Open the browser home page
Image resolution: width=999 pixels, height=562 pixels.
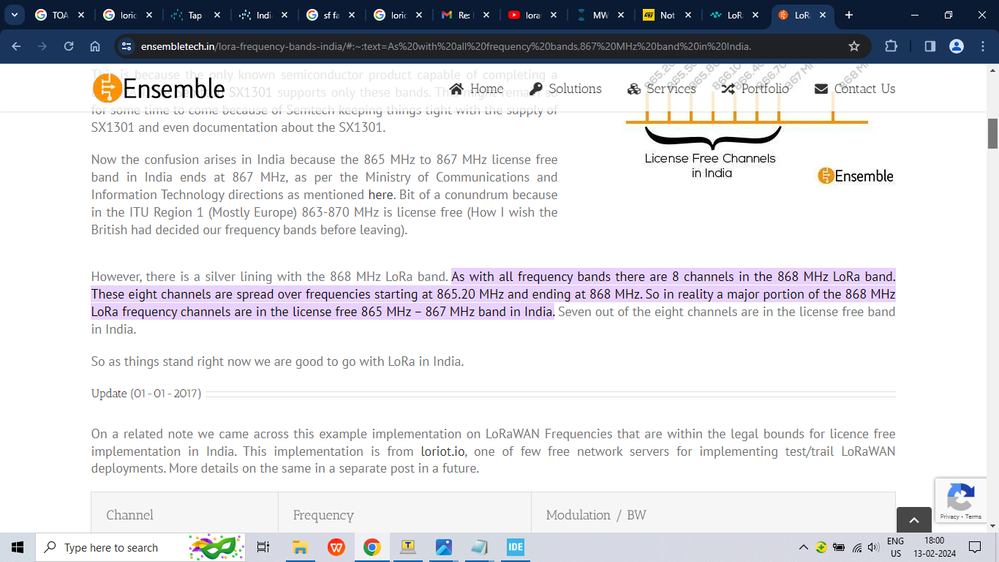(x=95, y=46)
